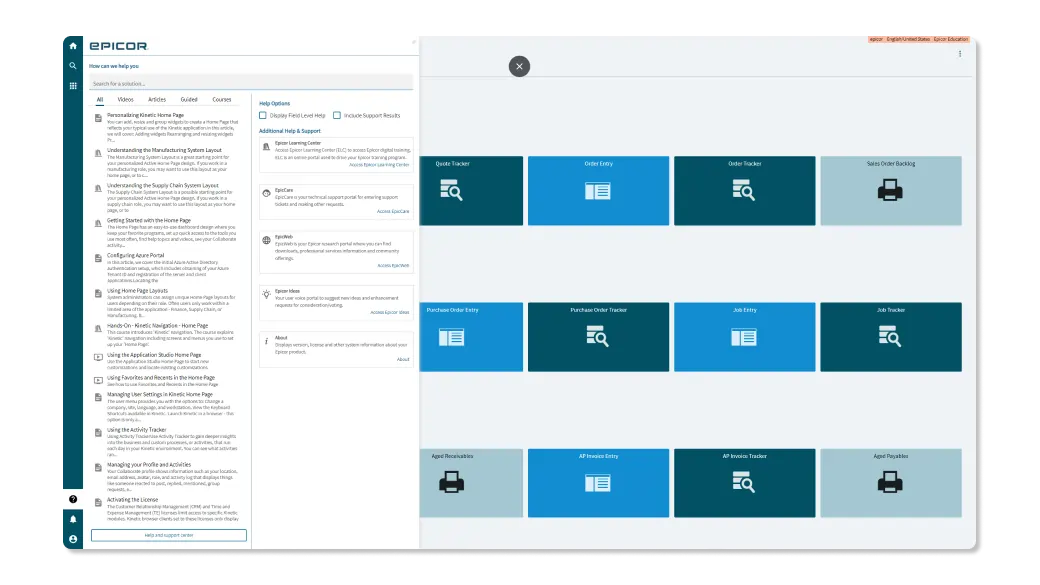Open Understanding the Manufacturing System Layout course
The image size is (1040, 585).
point(164,151)
